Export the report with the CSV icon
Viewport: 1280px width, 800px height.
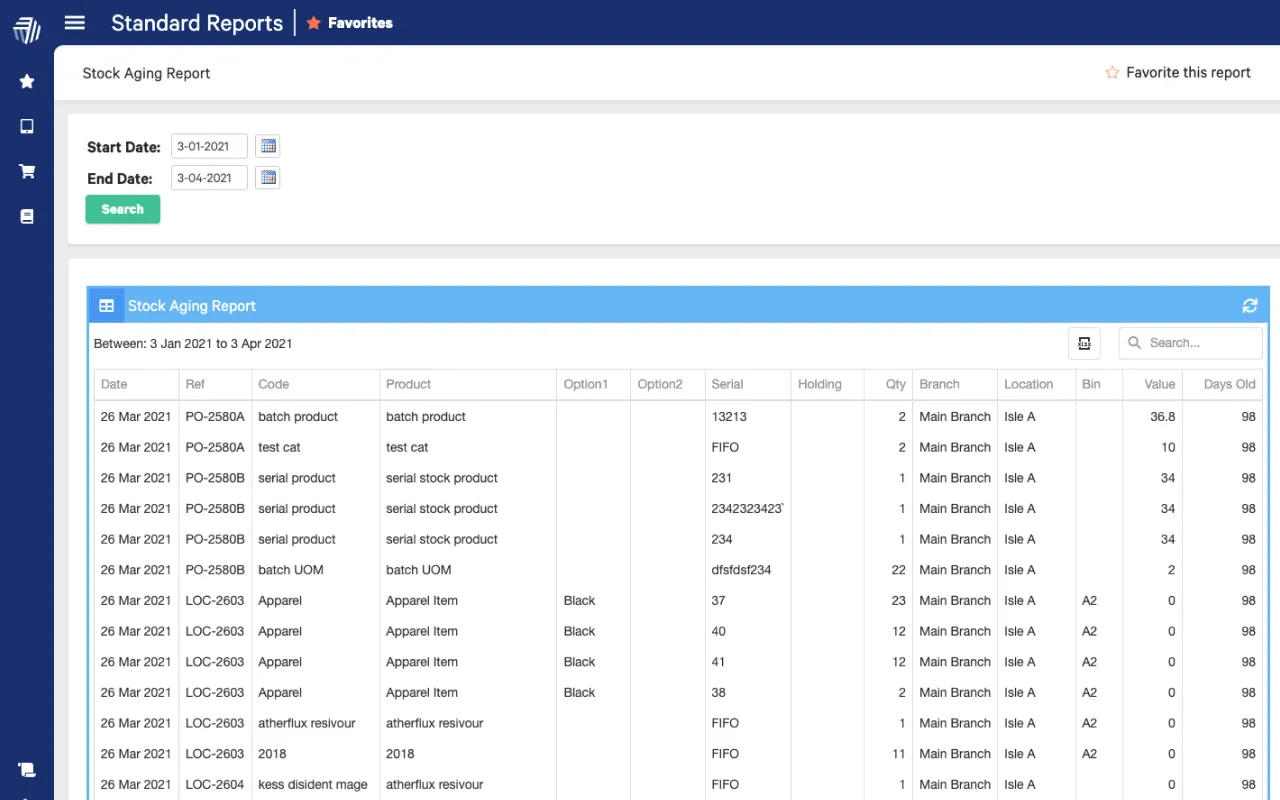[1084, 343]
